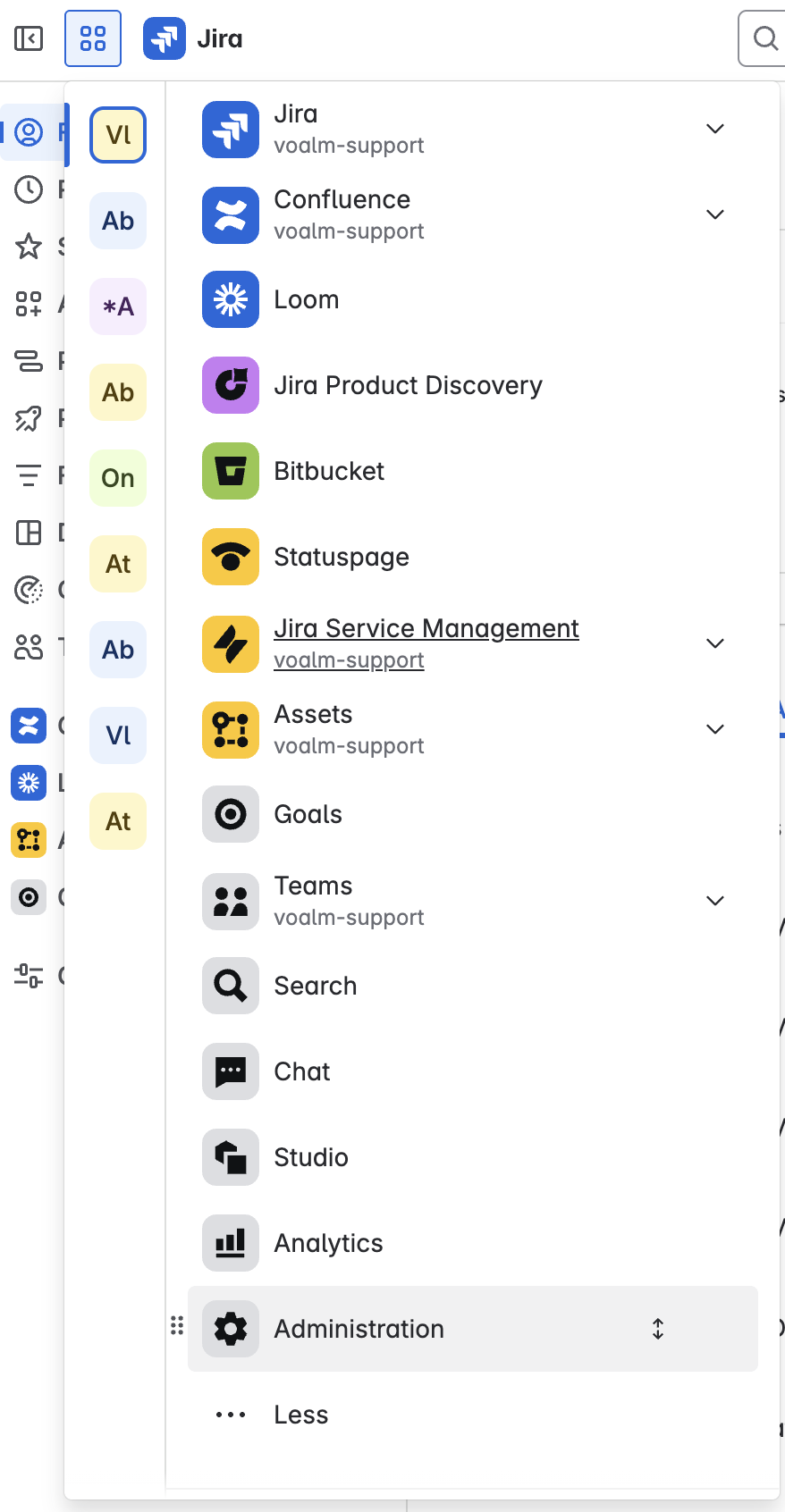Select the Administration menu item
Screen dimensions: 785x1512
click(359, 1329)
